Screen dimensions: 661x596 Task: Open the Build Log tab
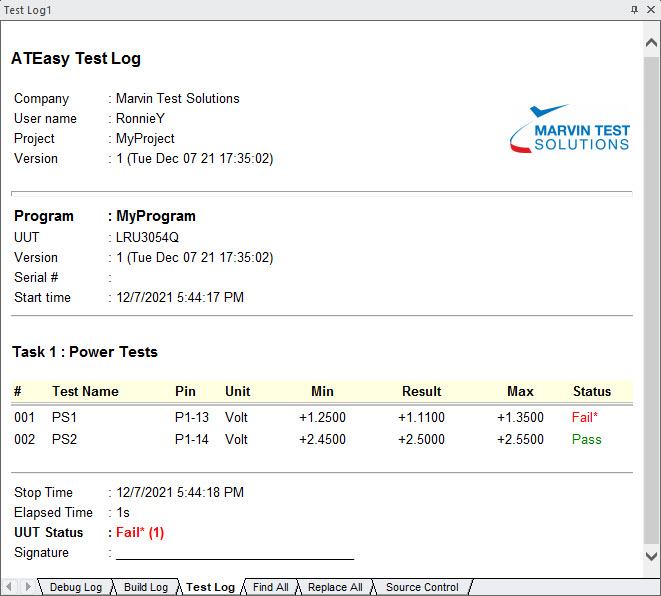point(145,587)
